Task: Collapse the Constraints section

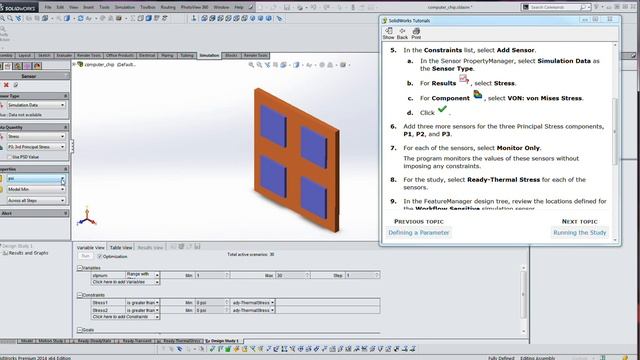Action: coord(80,295)
